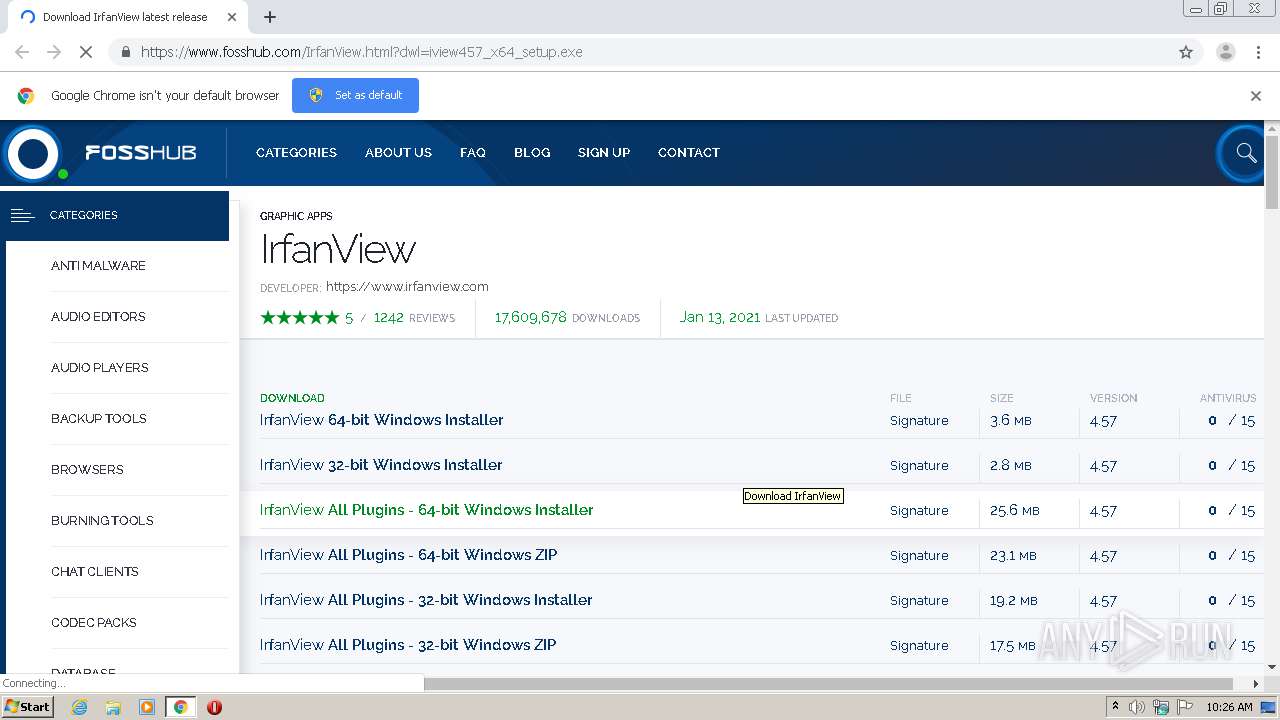Select the Audio Players category
This screenshot has height=720, width=1280.
pos(100,368)
